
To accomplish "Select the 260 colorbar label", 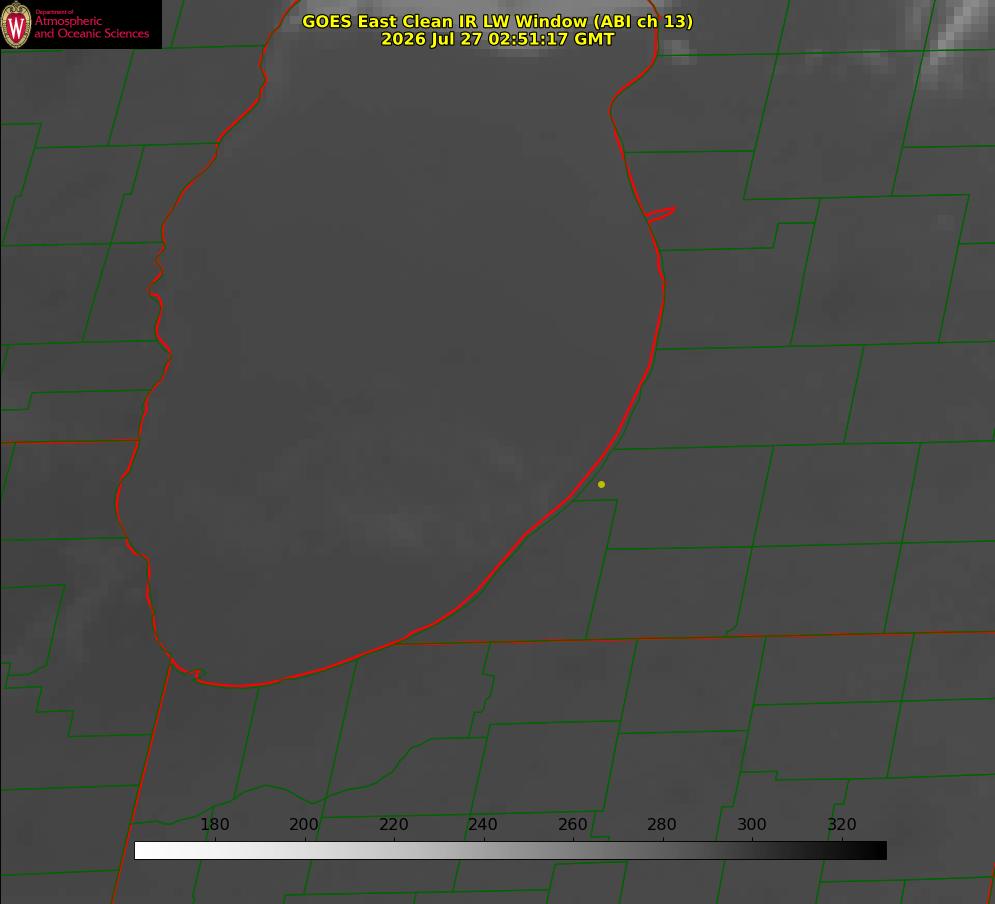I will [x=572, y=824].
